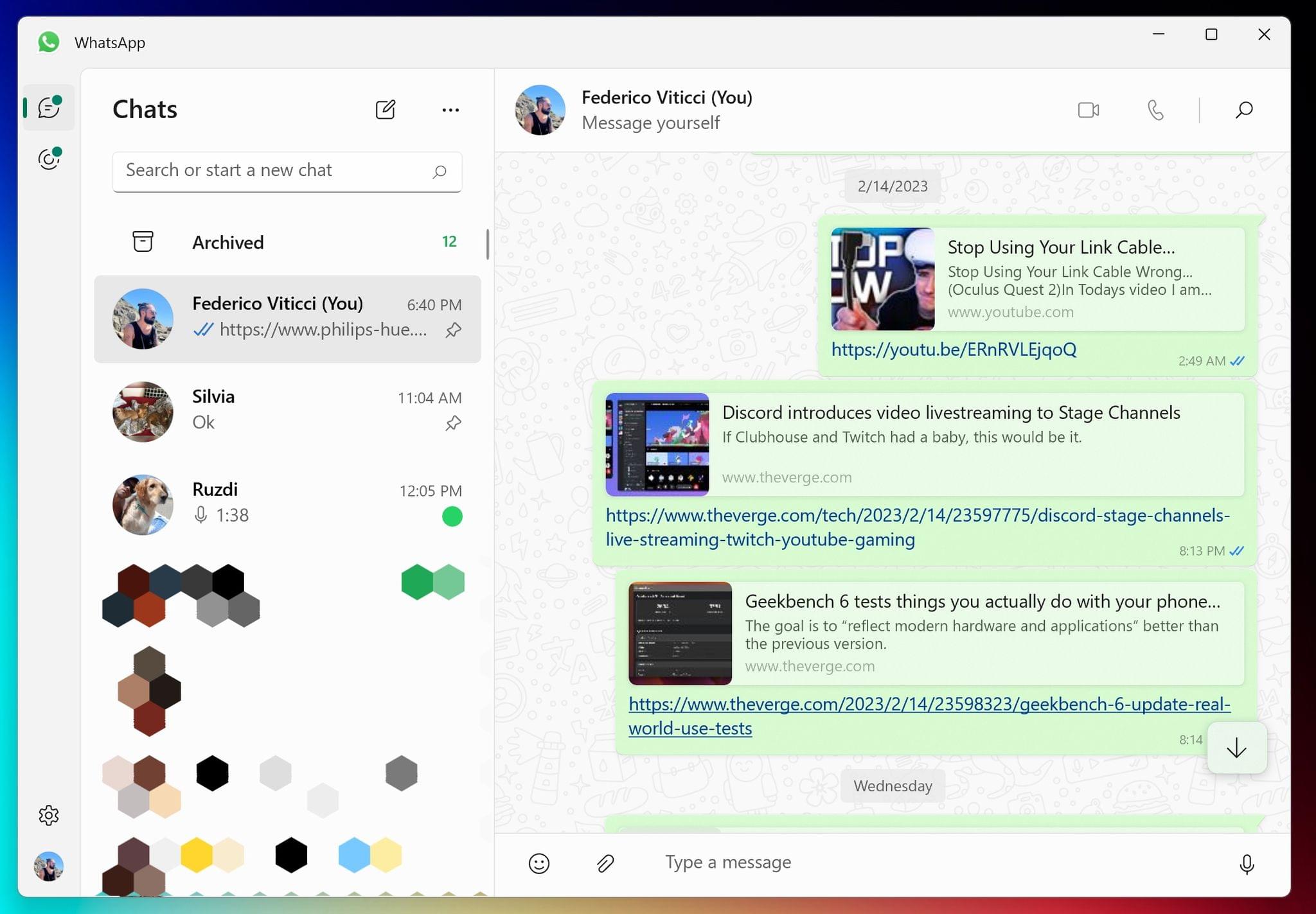The image size is (1316, 914).
Task: Search within this conversation
Action: 1243,110
